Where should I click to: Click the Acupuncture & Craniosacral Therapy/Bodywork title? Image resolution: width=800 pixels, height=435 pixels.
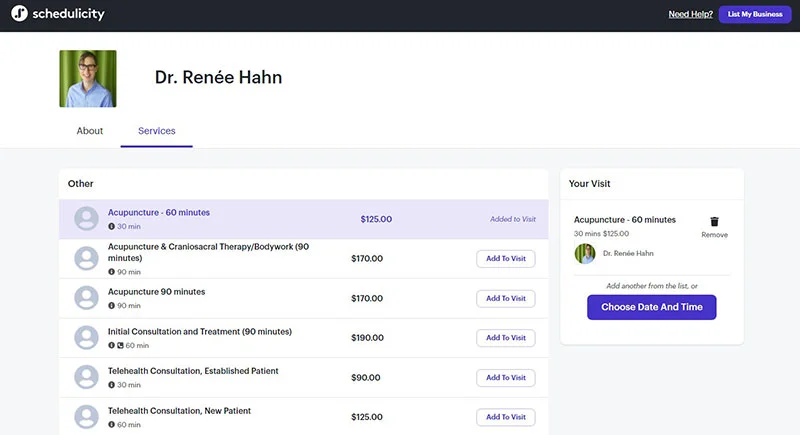click(x=208, y=252)
